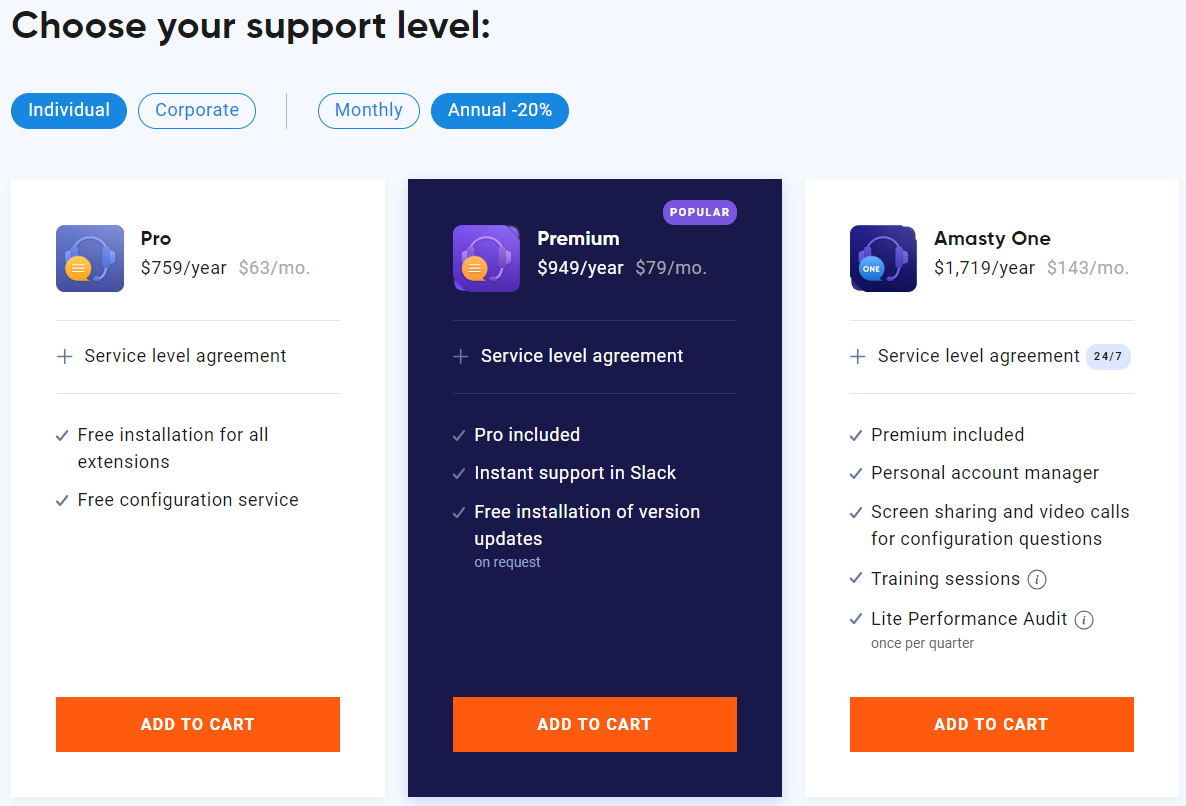This screenshot has width=1186, height=806.
Task: Select the Individual plan type
Action: (69, 111)
